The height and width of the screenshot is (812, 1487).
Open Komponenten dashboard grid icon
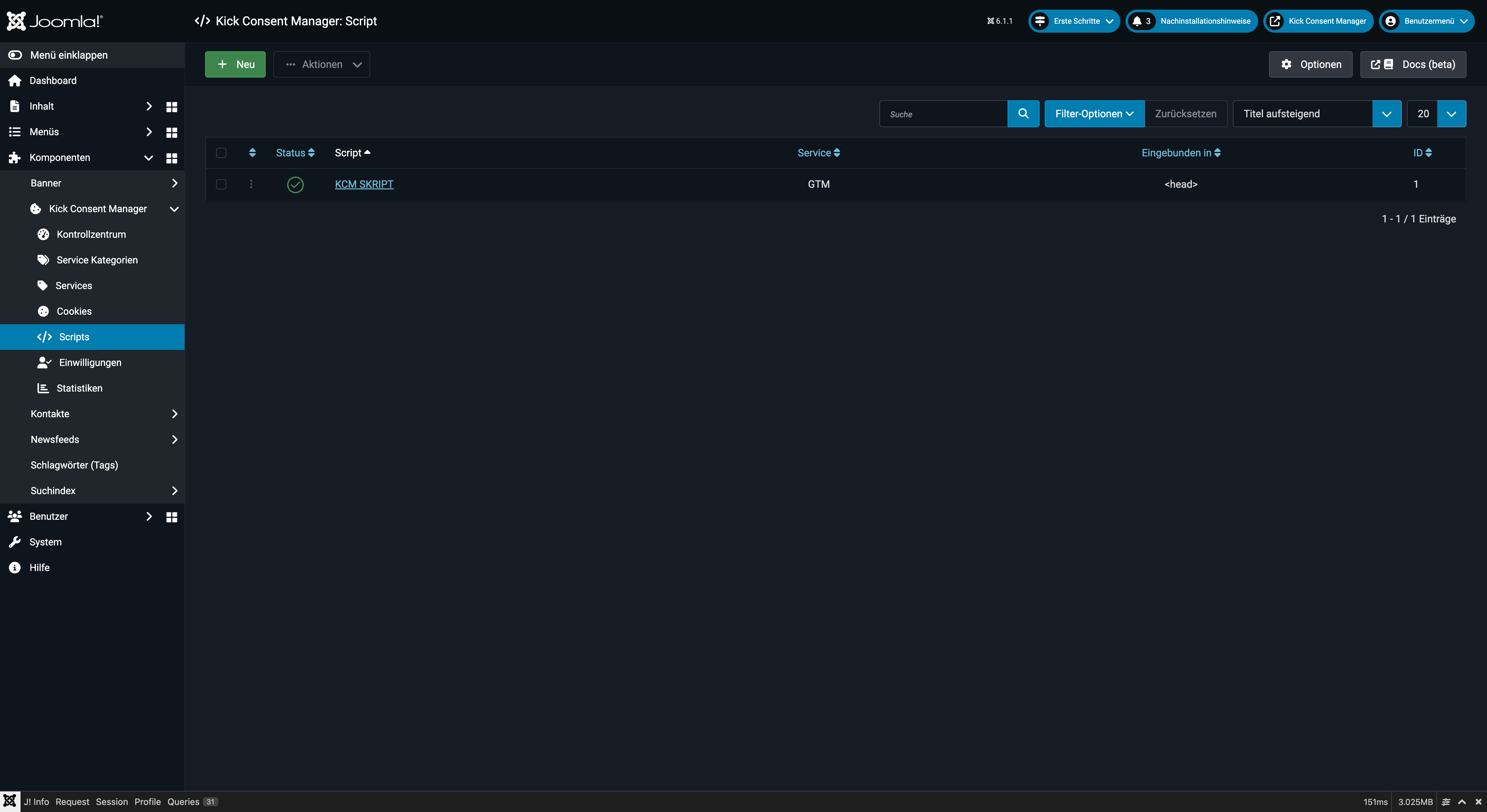(x=171, y=158)
